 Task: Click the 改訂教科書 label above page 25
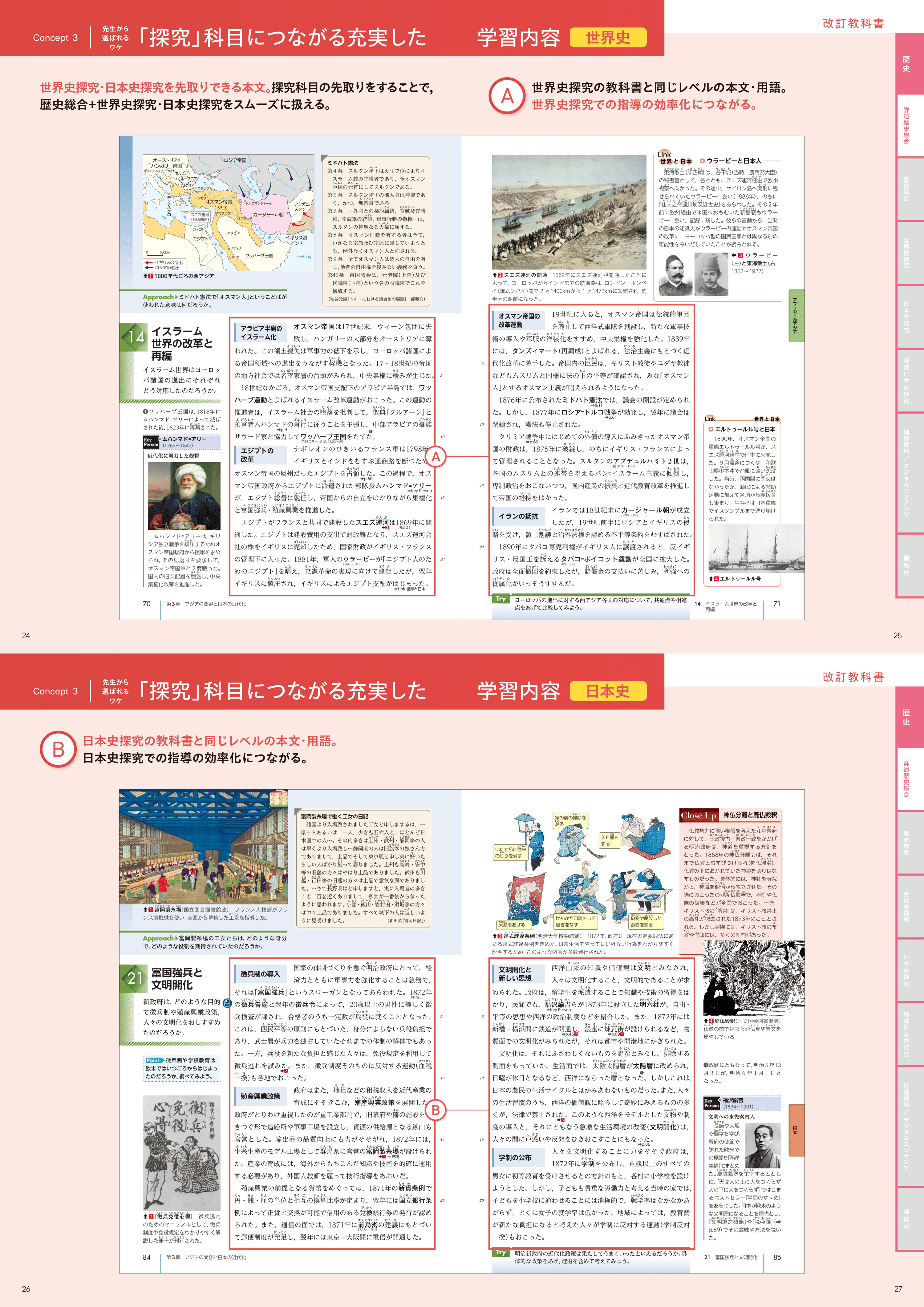(x=853, y=23)
